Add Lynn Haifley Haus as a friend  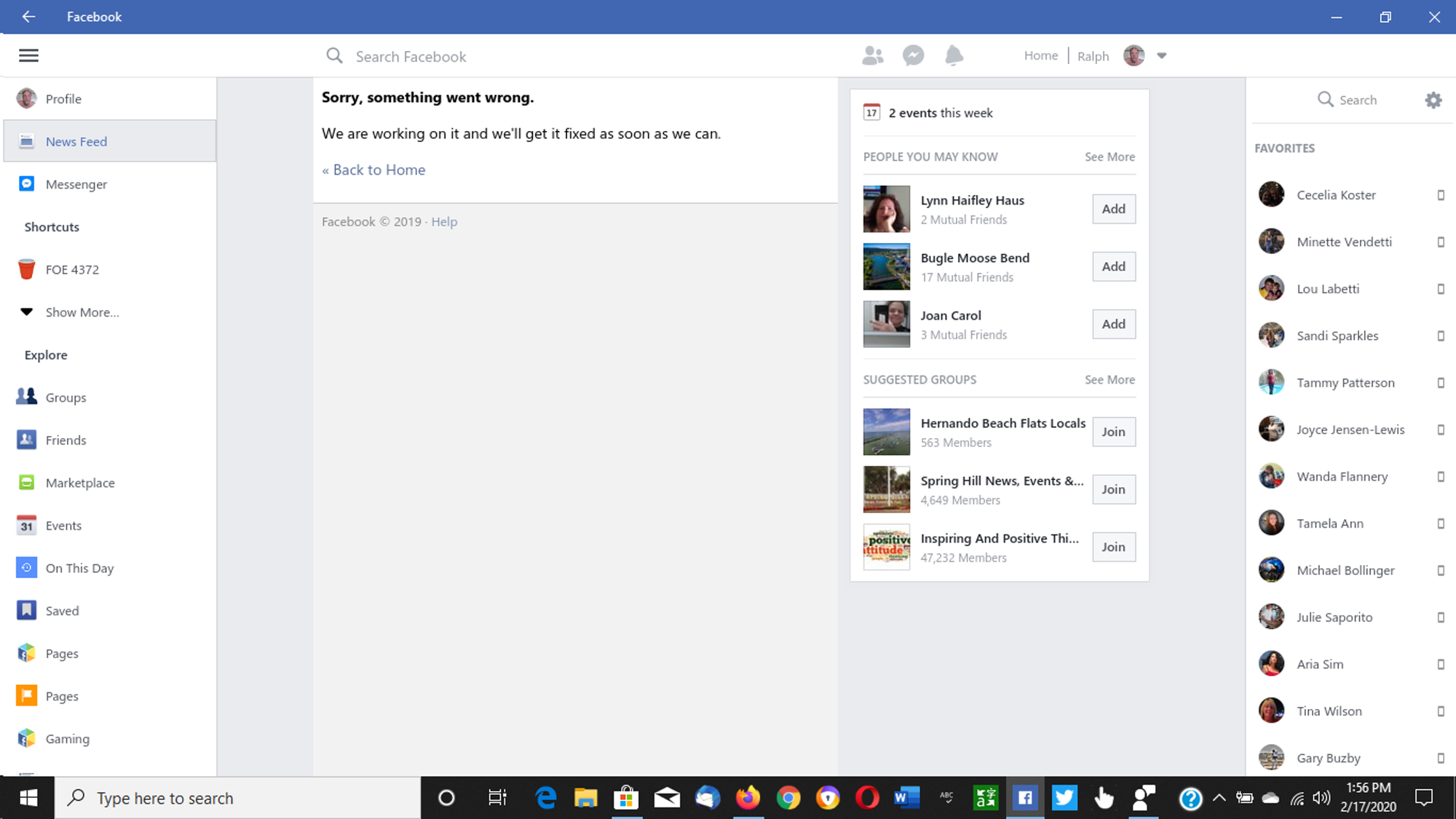[1113, 209]
